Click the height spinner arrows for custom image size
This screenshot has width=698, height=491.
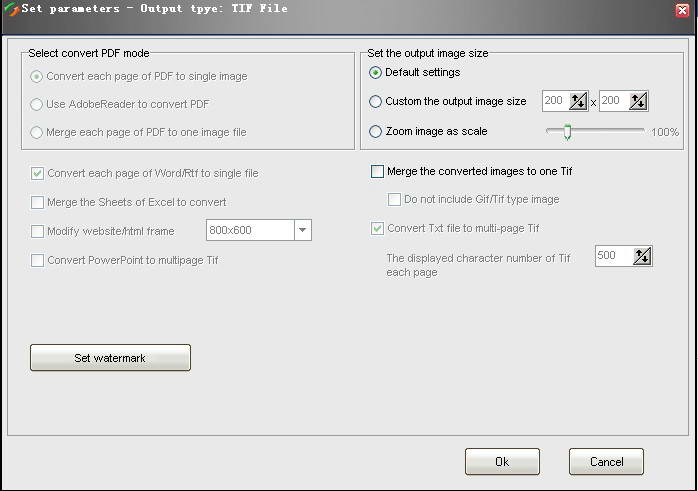click(637, 101)
